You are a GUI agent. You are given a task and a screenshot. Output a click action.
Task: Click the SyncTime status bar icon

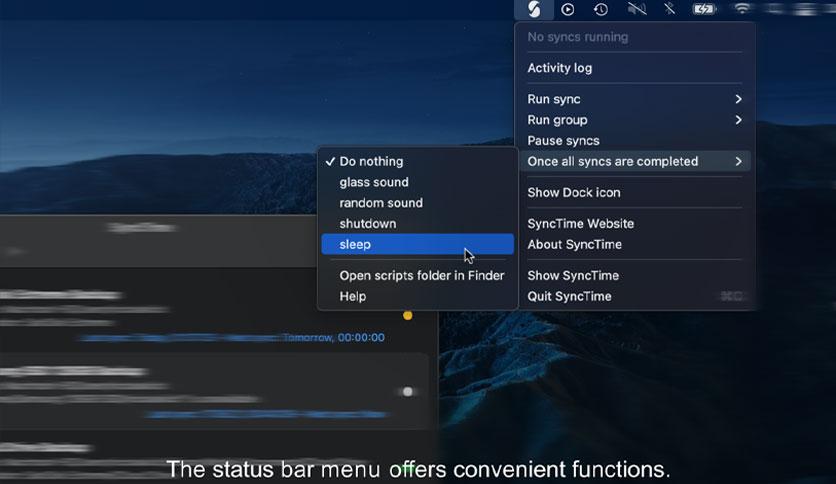534,9
